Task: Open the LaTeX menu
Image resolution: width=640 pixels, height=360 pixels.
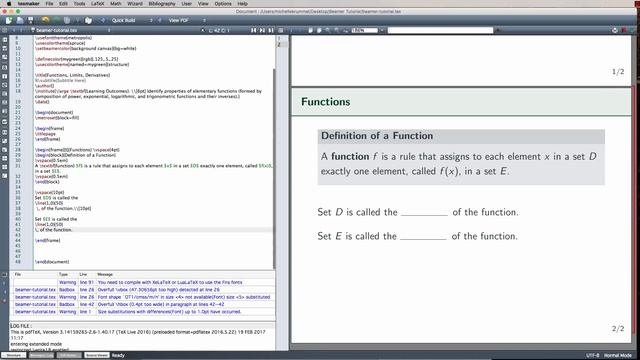Action: [x=98, y=3]
